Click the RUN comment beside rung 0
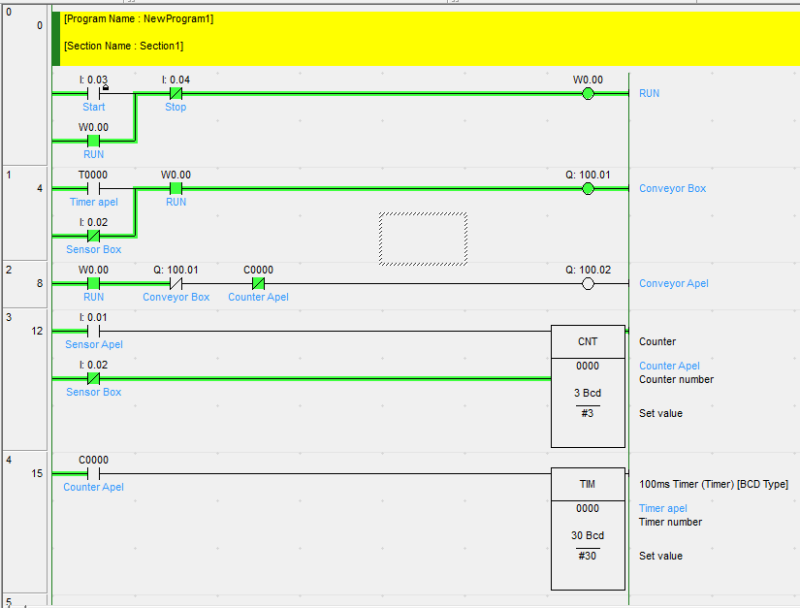Image resolution: width=800 pixels, height=608 pixels. click(649, 93)
